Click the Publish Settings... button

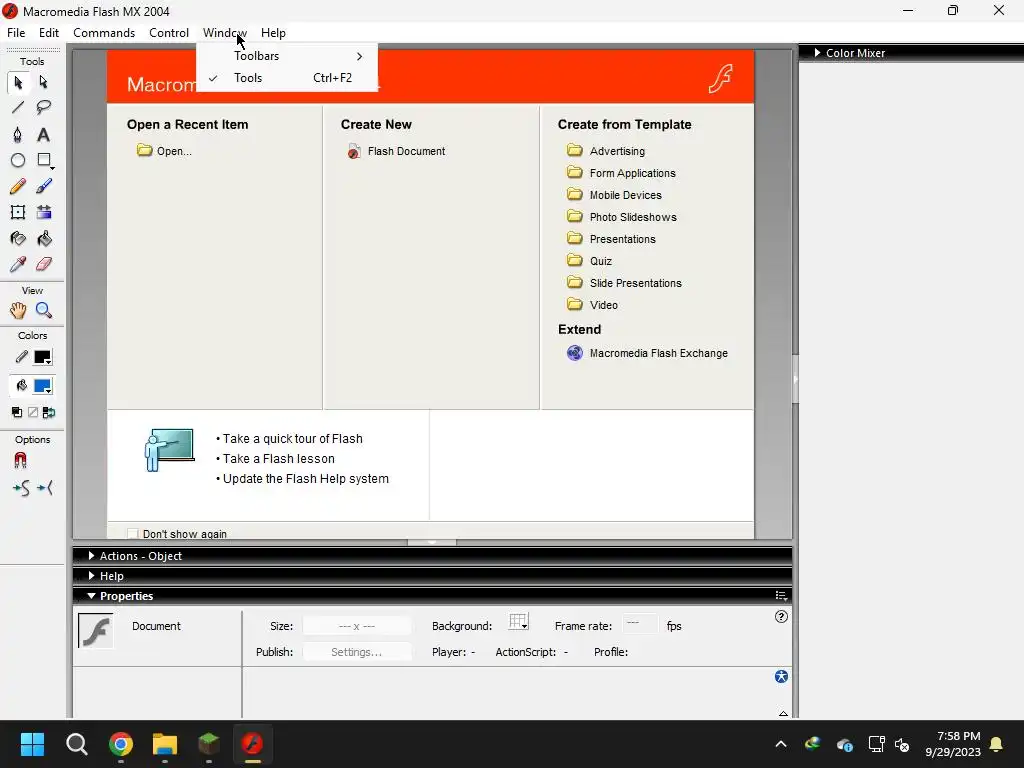(x=357, y=652)
